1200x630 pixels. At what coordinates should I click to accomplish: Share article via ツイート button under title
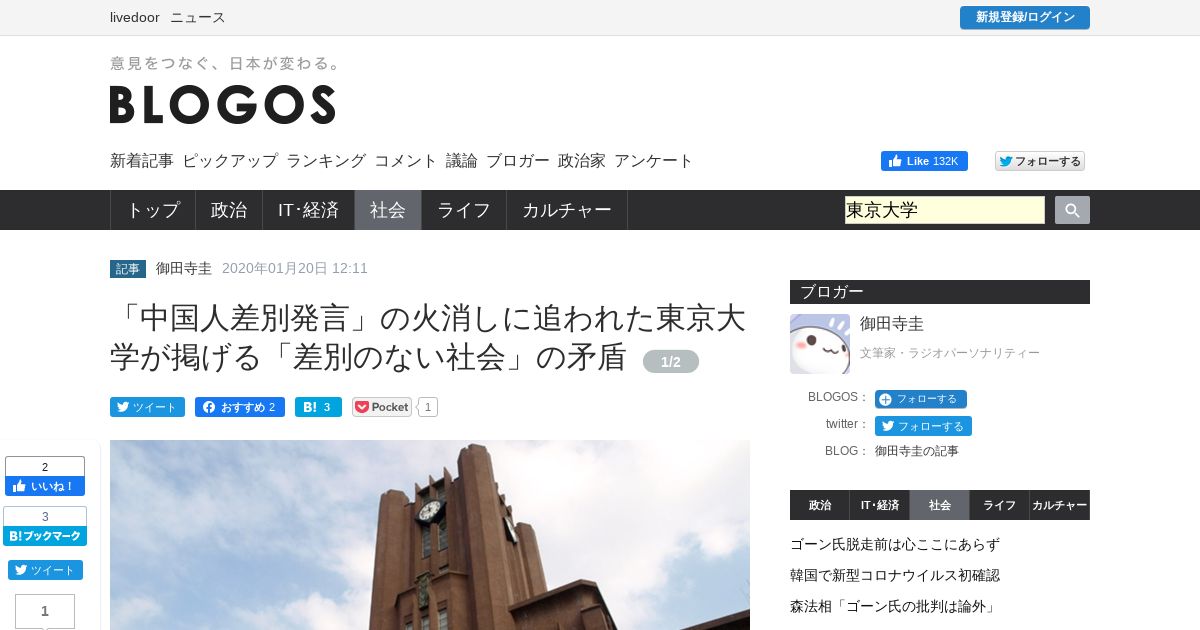point(147,407)
